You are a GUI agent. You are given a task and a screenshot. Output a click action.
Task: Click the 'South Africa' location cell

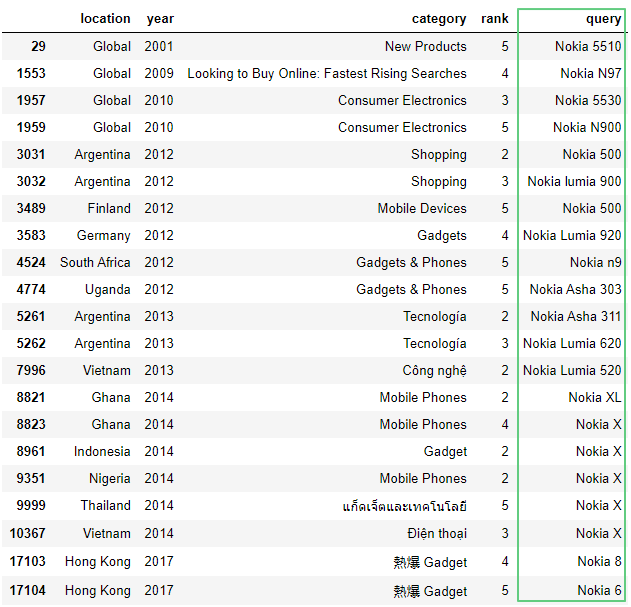click(x=95, y=262)
